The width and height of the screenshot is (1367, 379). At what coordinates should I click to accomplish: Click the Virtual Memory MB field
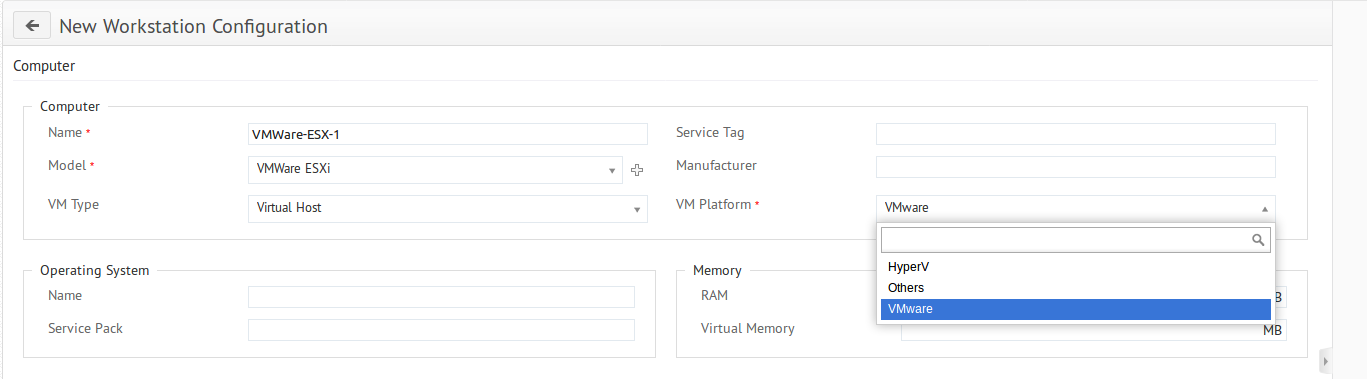[1094, 330]
